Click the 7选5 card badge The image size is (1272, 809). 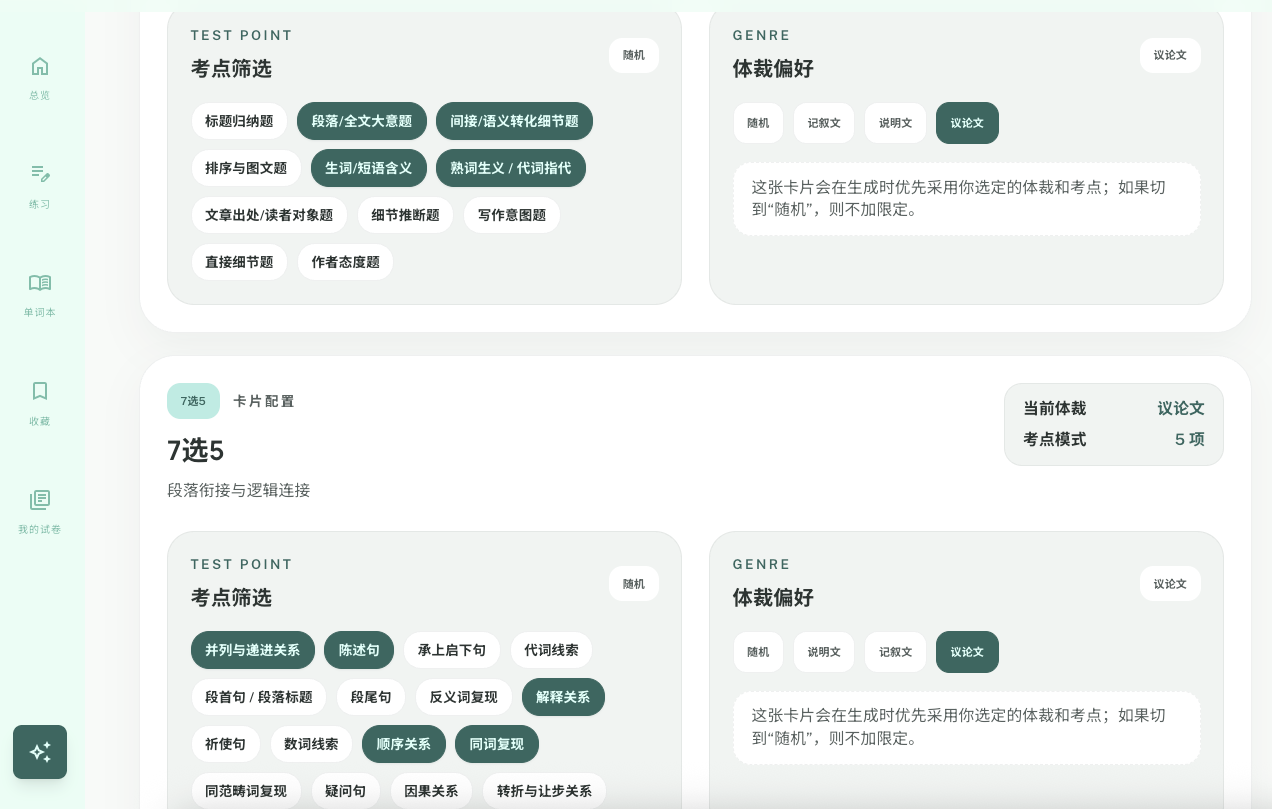coord(193,401)
